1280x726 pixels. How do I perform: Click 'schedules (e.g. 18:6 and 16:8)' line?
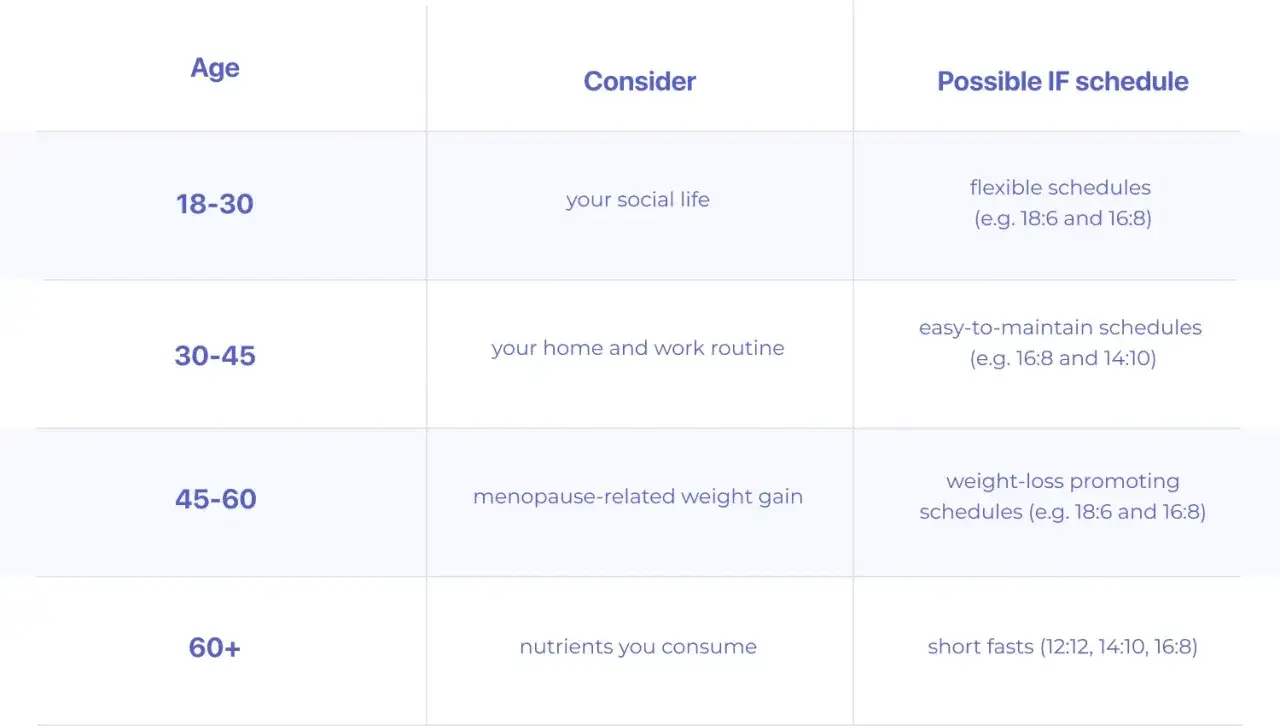coord(1063,512)
